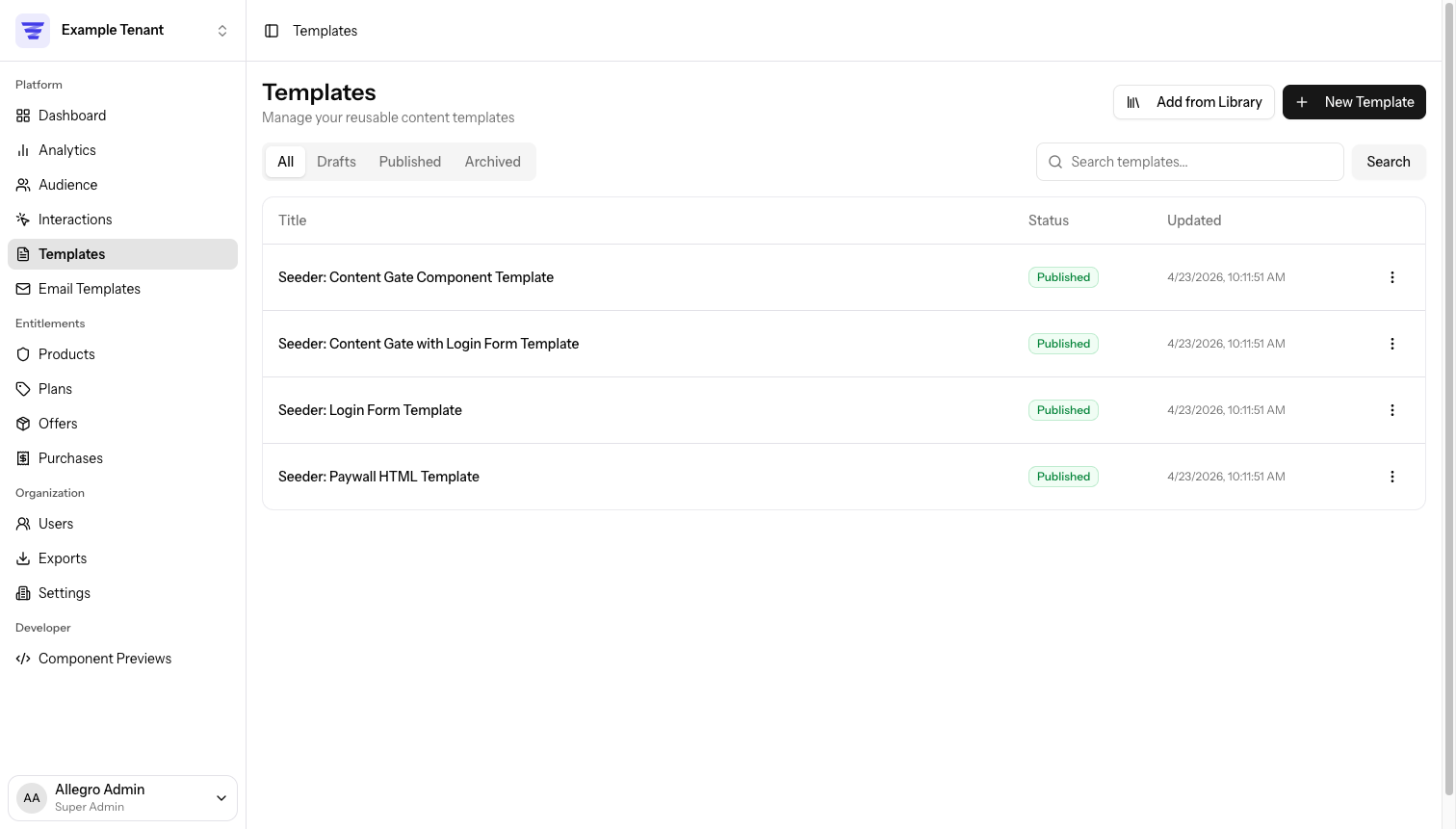Open actions menu for Paywall HTML Template
Screen dimensions: 1456x829
1392,477
